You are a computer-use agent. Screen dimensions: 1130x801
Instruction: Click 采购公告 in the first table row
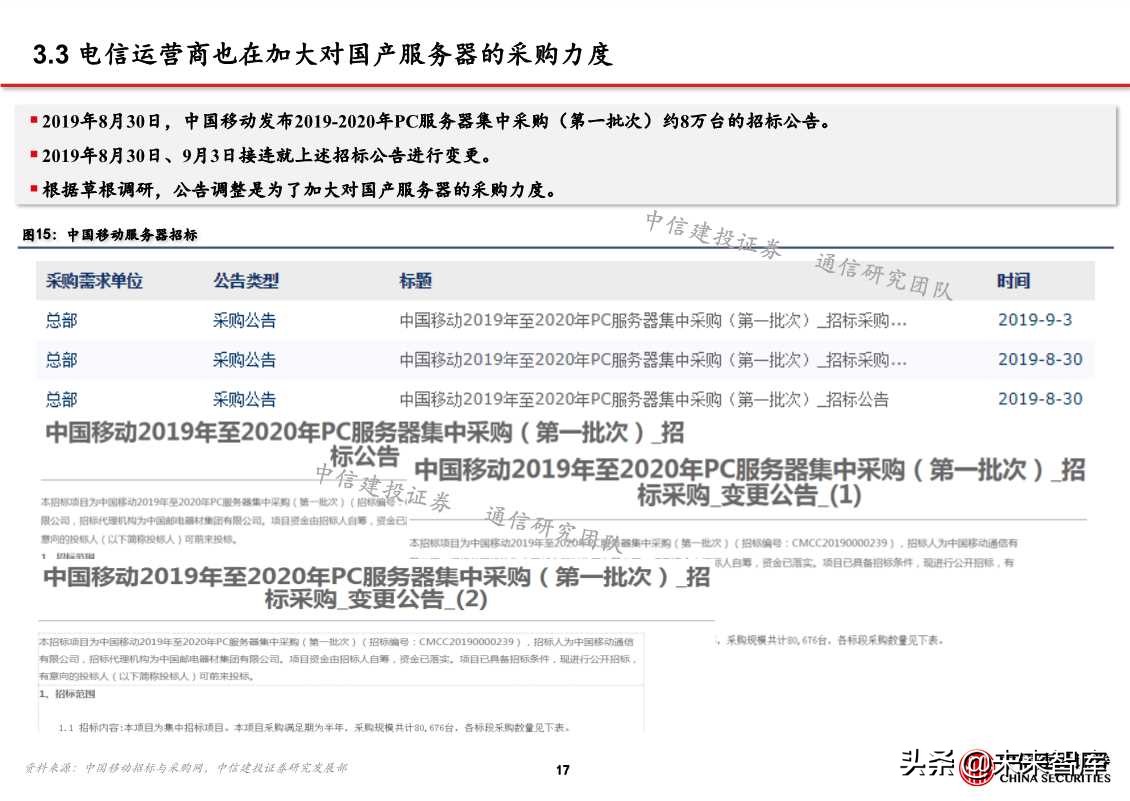click(243, 320)
